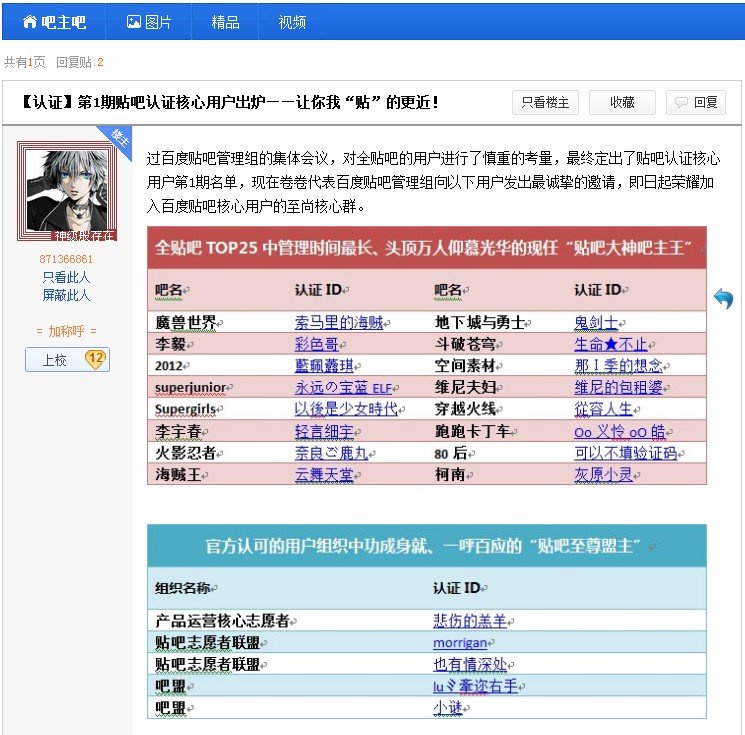The height and width of the screenshot is (735, 745).
Task: Open user 871366861 profile
Action: tap(66, 259)
